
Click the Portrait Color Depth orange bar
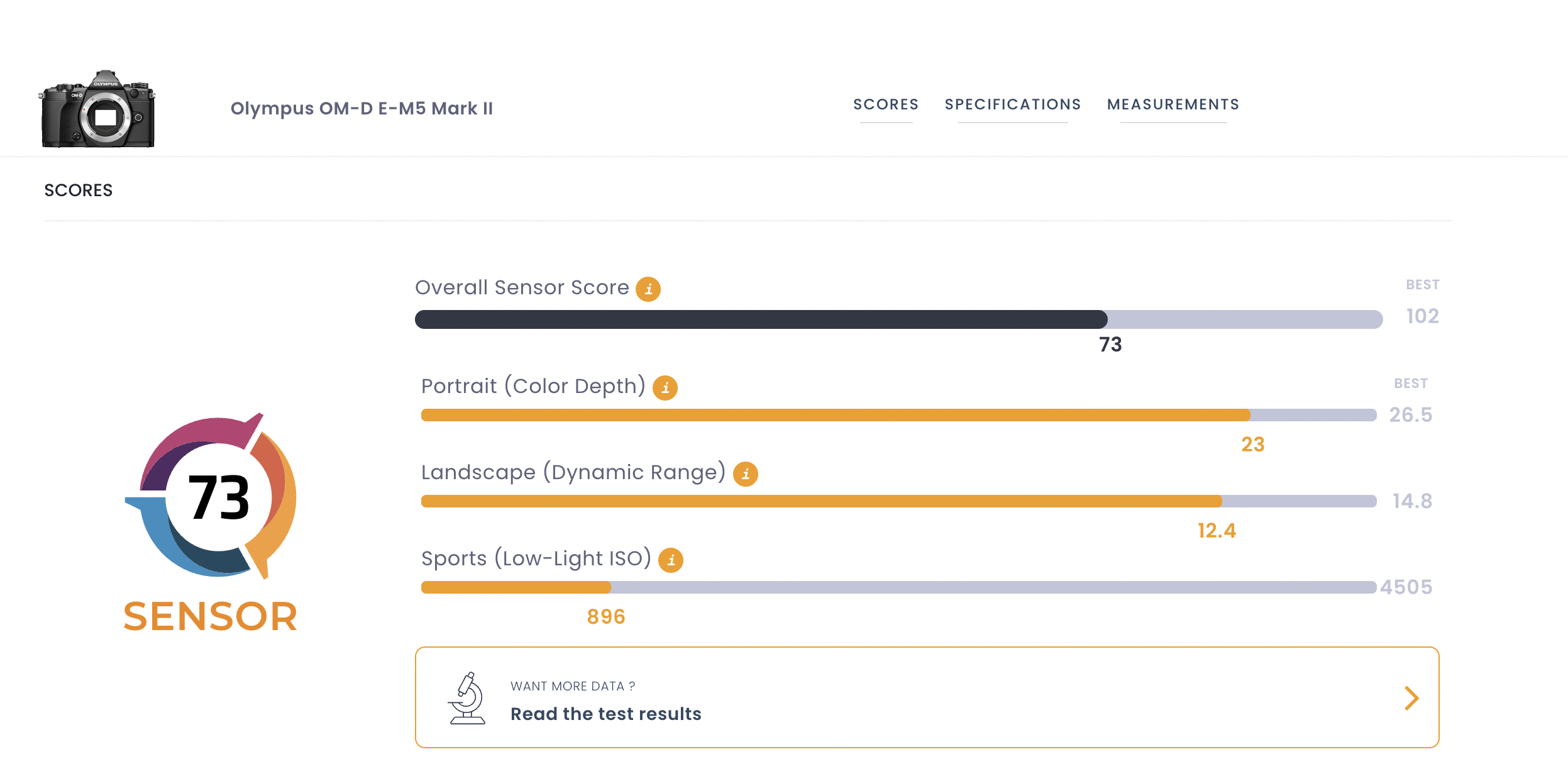tap(835, 415)
